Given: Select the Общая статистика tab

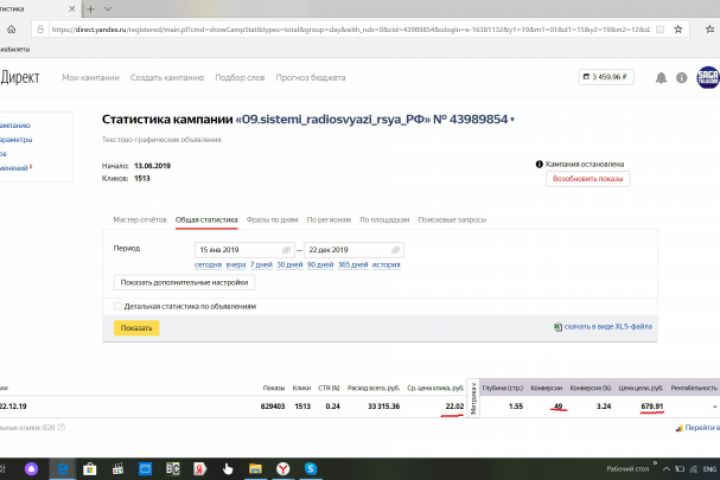Looking at the screenshot, I should 207,220.
